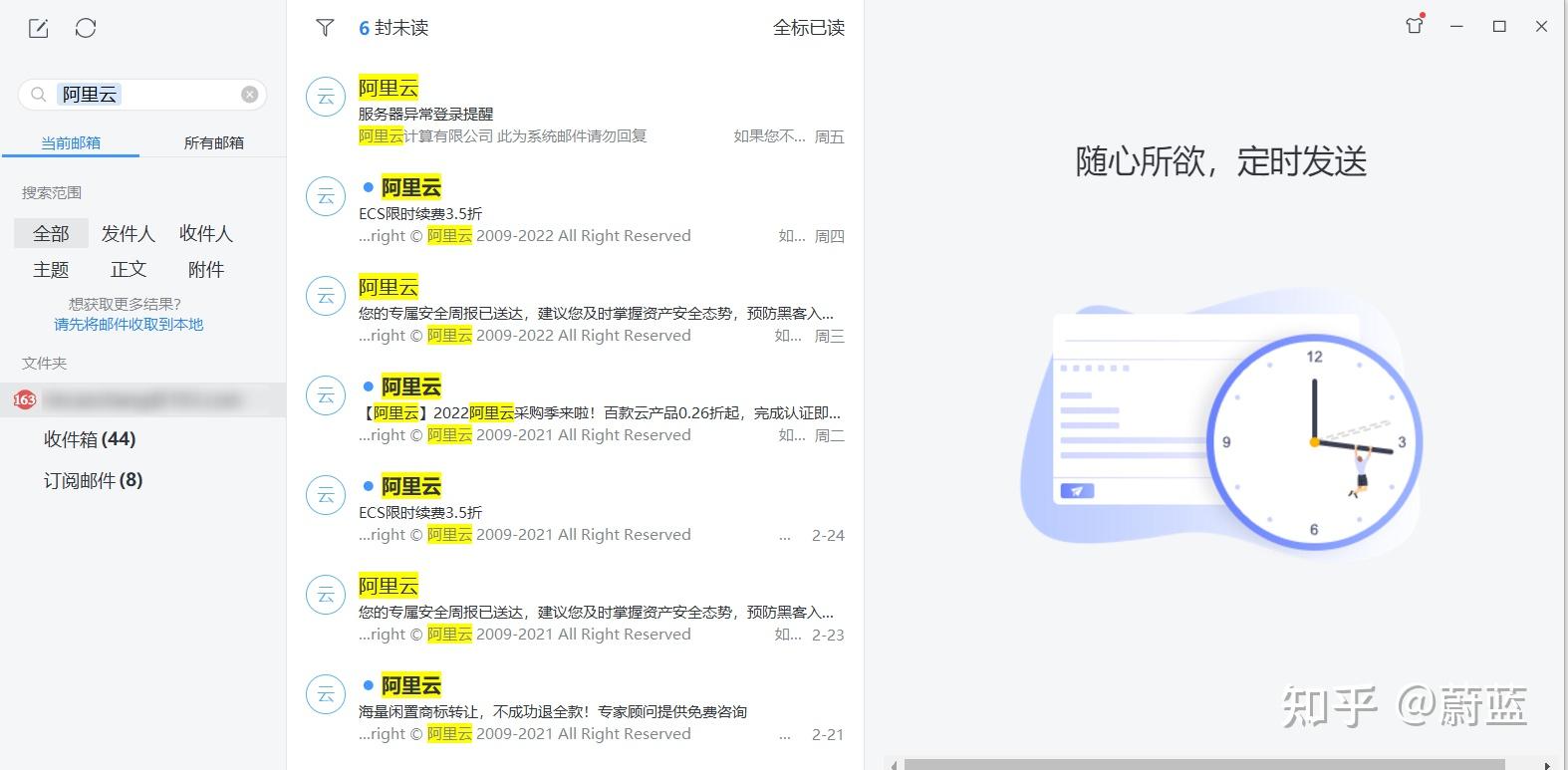This screenshot has height=770, width=1568.
Task: Open 订阅邮件 (8) folder
Action: 93,481
